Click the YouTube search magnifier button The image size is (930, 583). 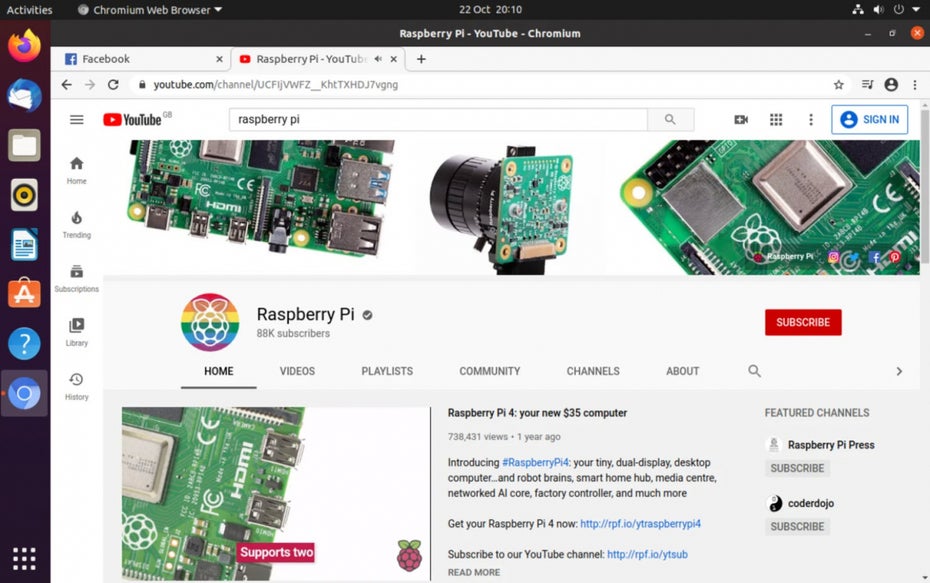point(670,119)
